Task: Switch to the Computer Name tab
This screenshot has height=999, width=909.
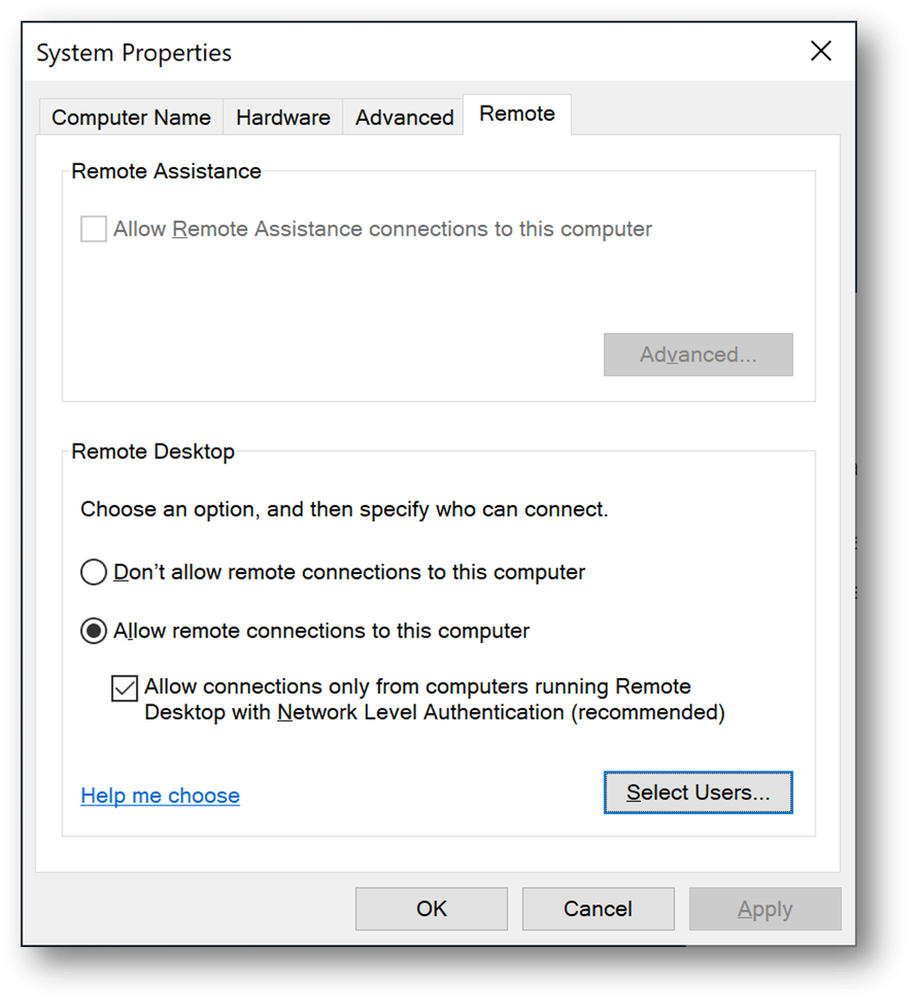Action: pos(131,117)
